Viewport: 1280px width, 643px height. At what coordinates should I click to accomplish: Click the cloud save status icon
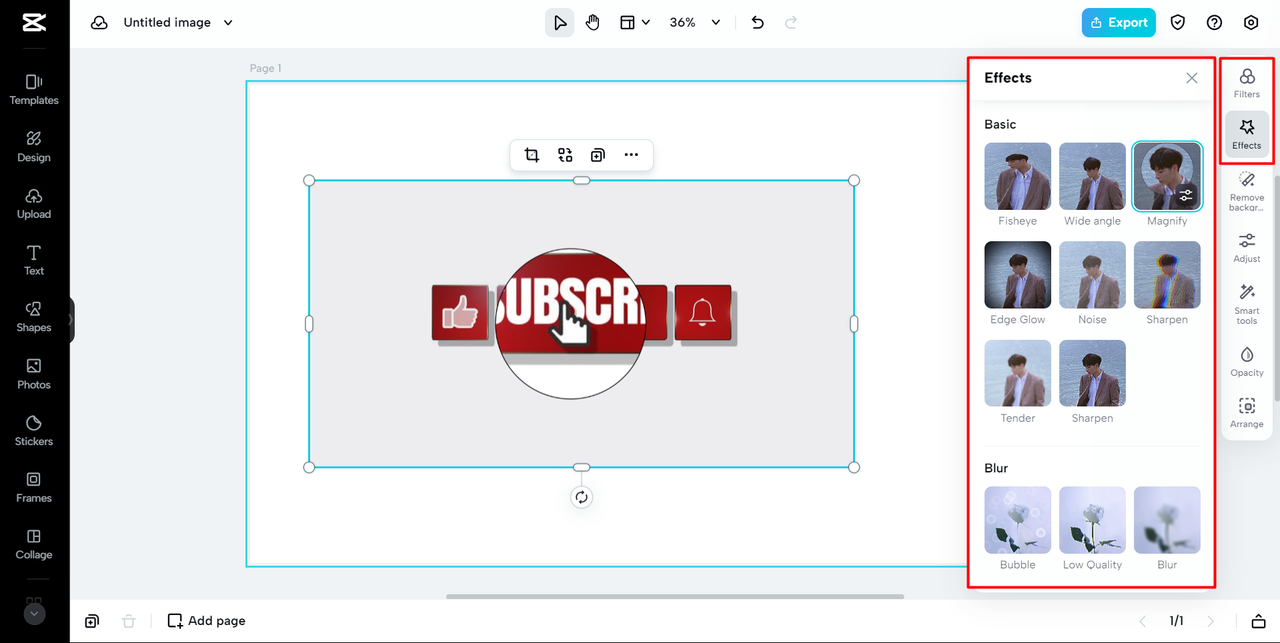(x=99, y=22)
